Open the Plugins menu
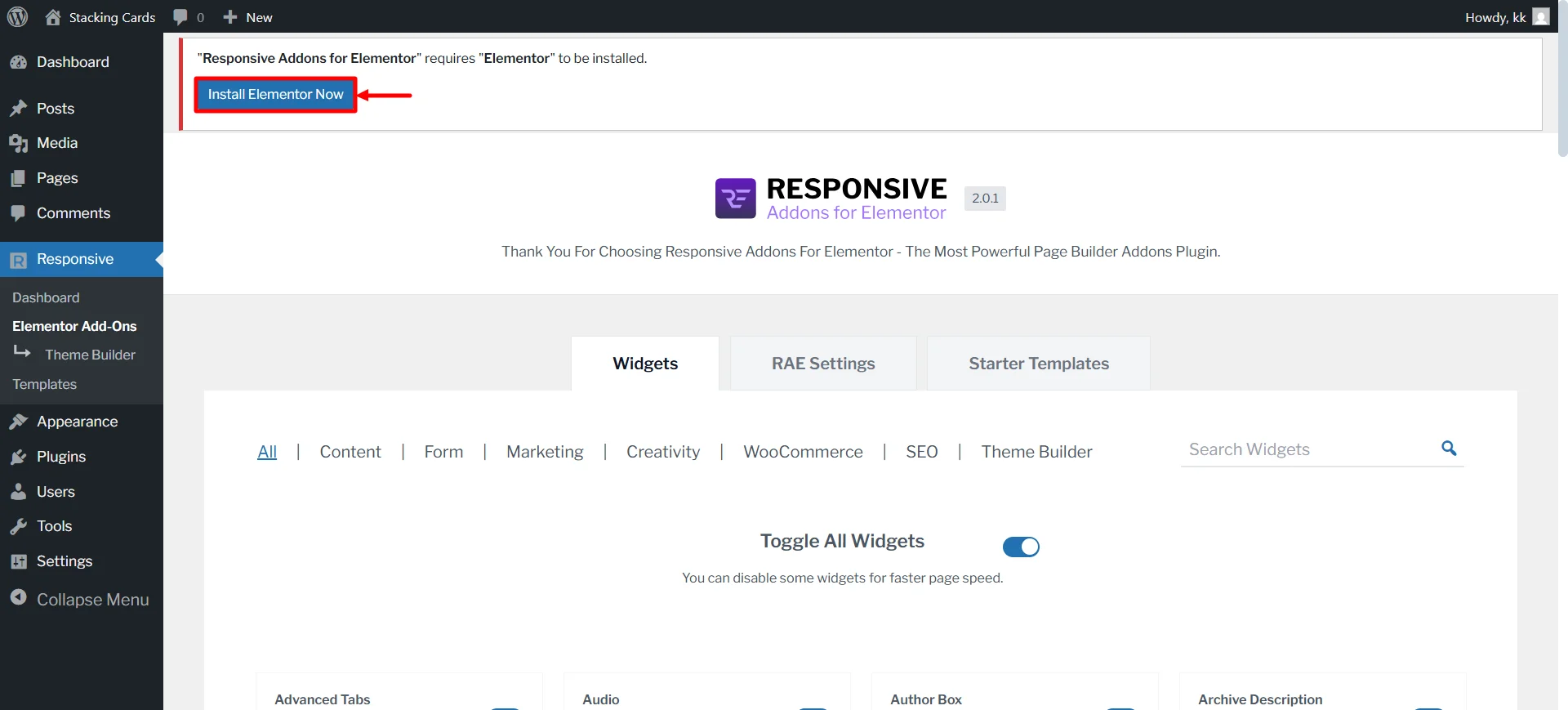Viewport: 1568px width, 710px height. point(82,457)
